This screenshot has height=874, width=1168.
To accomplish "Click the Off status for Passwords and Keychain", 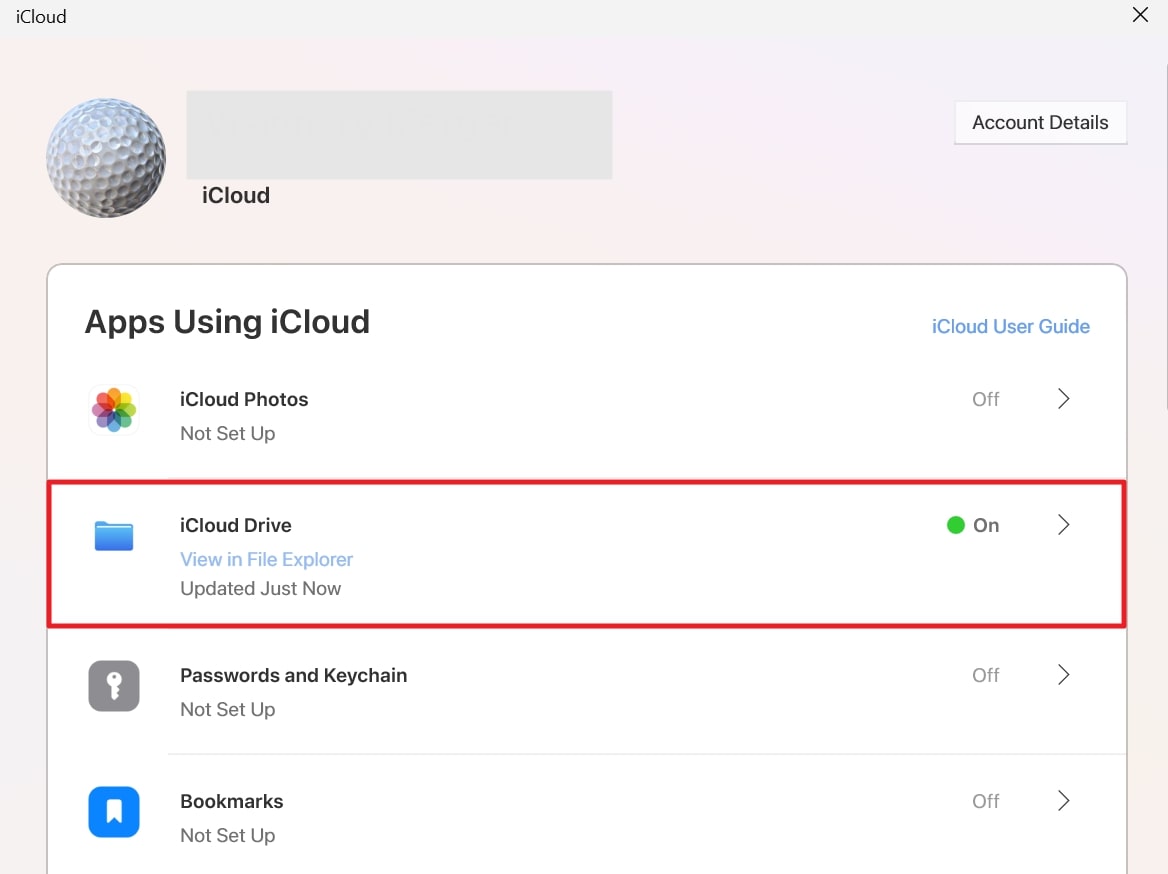I will click(x=985, y=675).
